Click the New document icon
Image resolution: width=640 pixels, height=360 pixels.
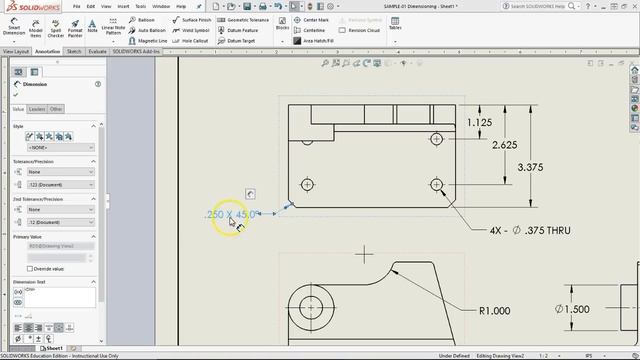pyautogui.click(x=216, y=6)
